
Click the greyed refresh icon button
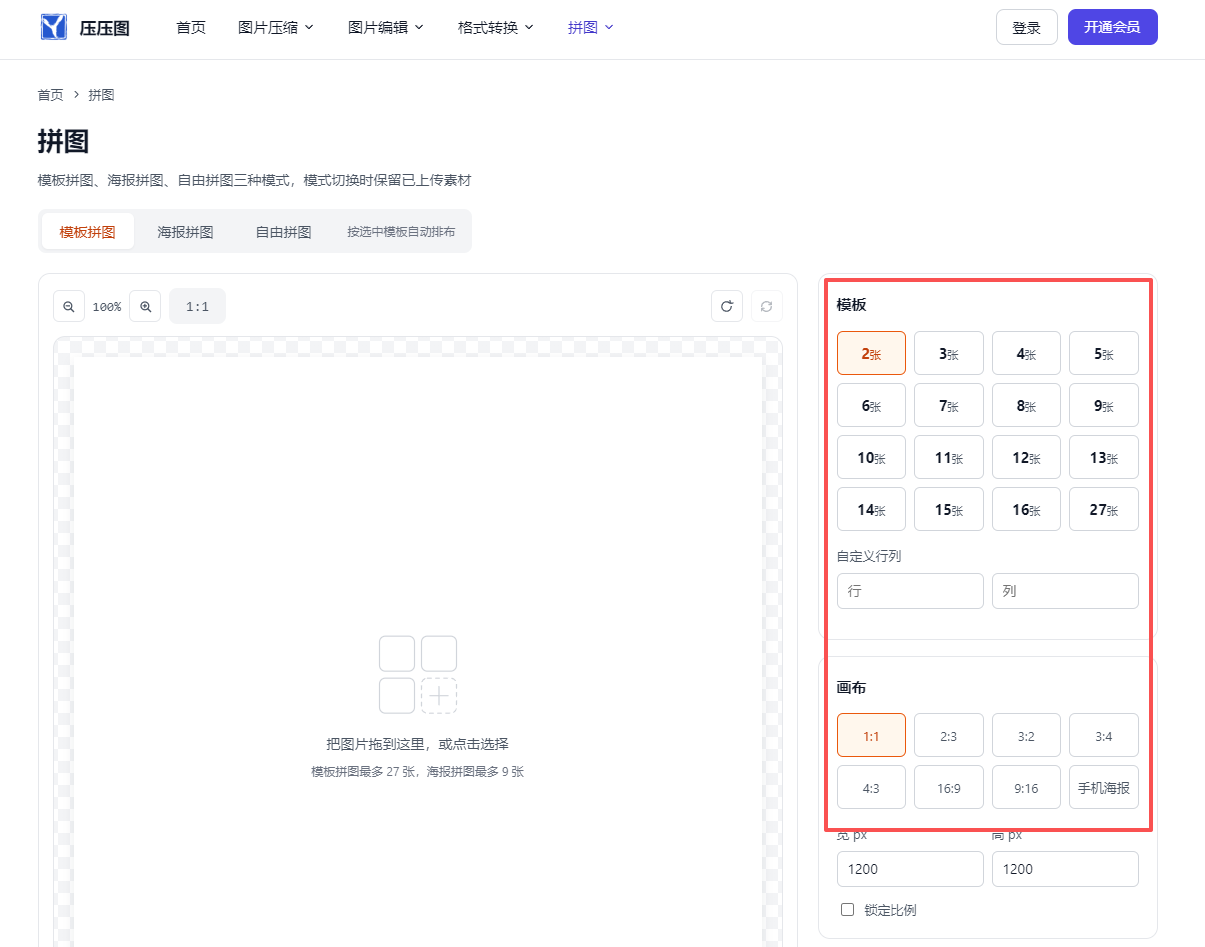[766, 306]
